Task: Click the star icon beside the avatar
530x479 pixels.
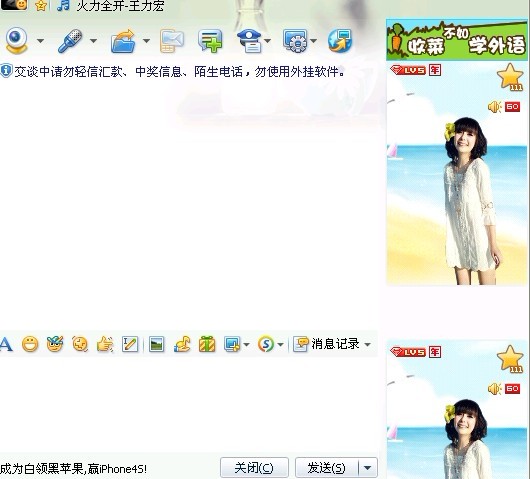Action: 41,5
